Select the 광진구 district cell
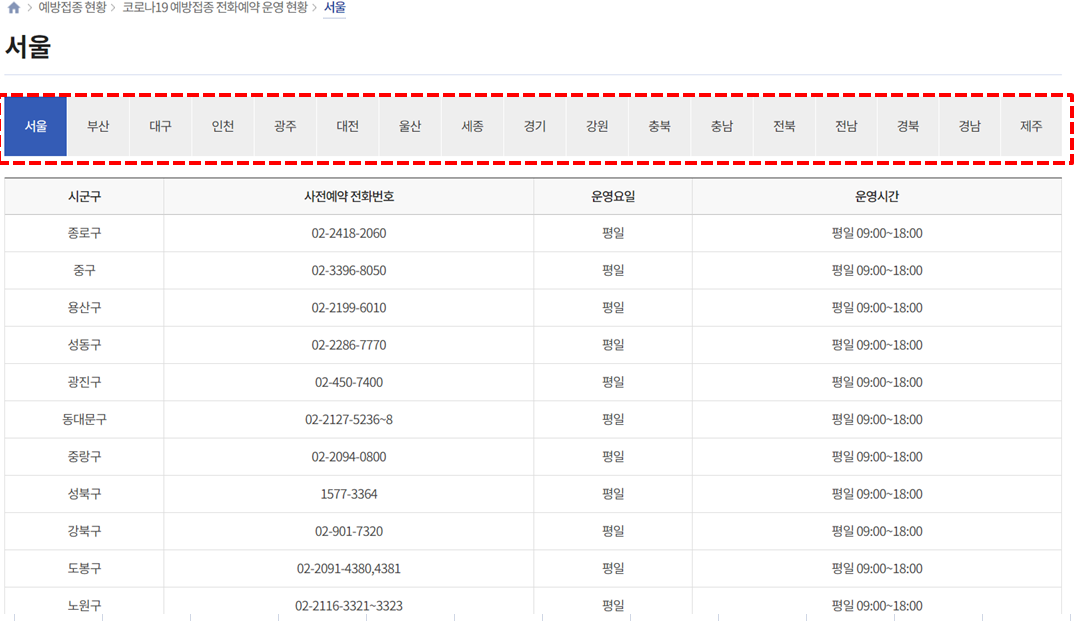The height and width of the screenshot is (621, 1078). tap(85, 382)
